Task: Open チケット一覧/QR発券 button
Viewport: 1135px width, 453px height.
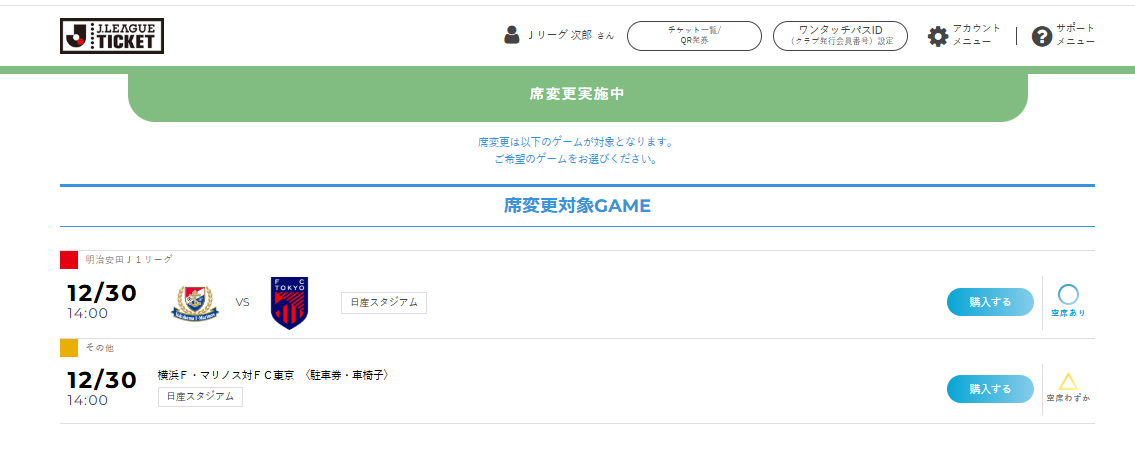Action: (x=694, y=36)
